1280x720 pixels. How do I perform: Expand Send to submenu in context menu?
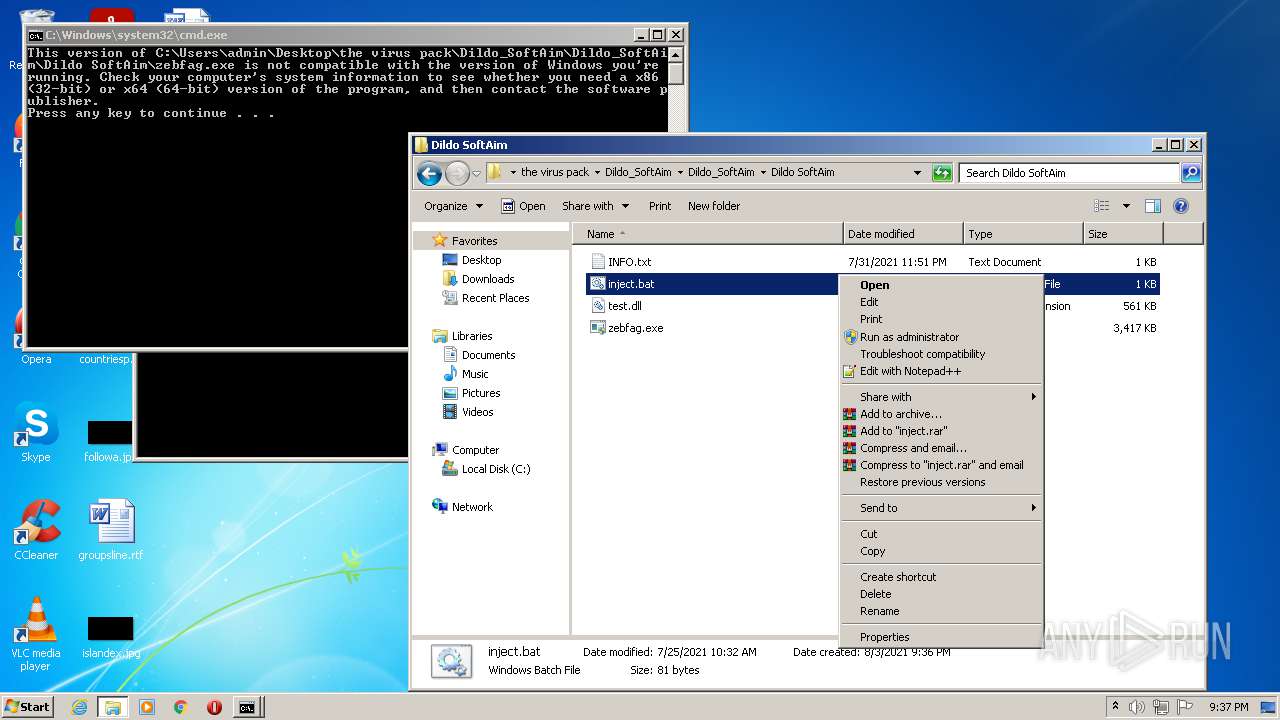tap(940, 508)
